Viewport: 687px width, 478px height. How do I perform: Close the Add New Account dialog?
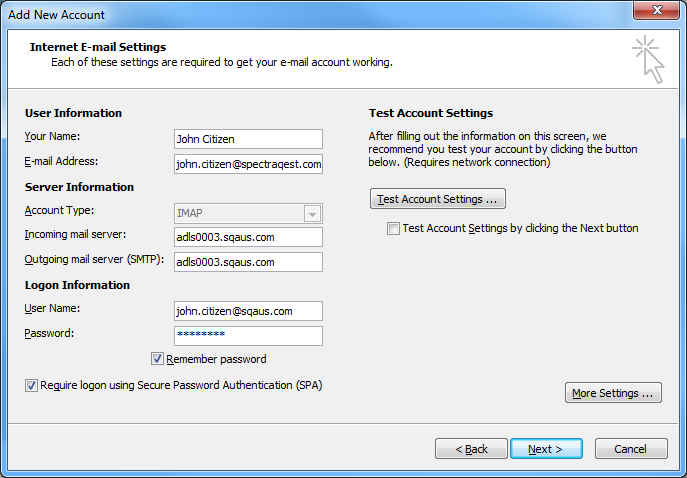point(656,14)
